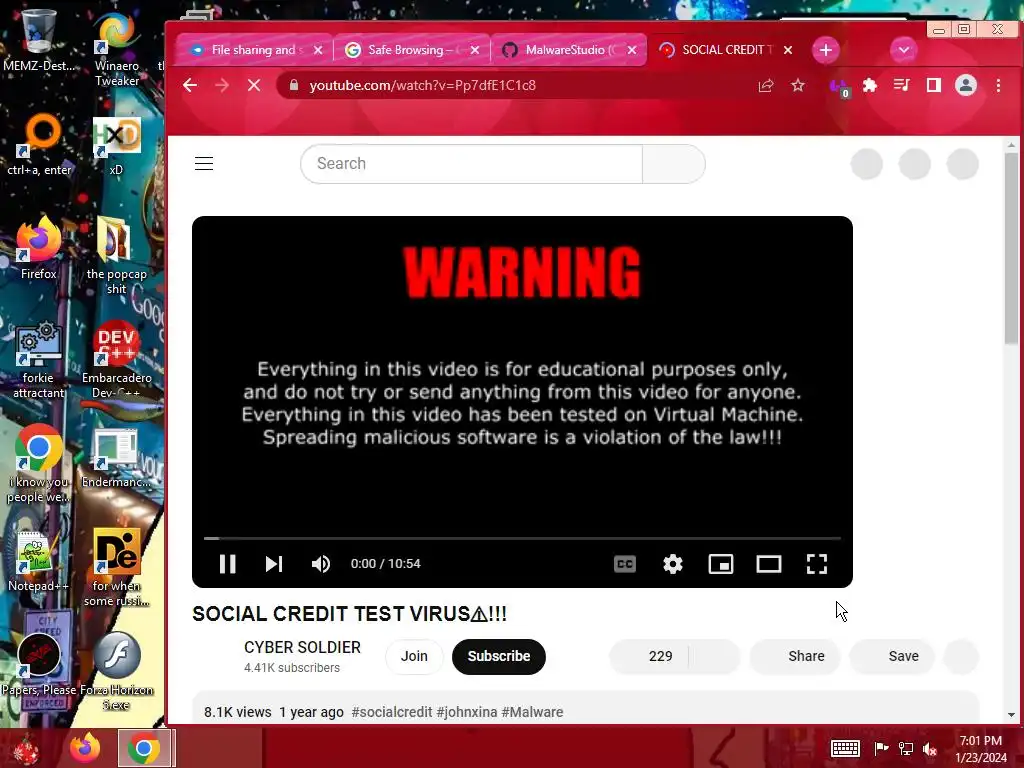
Task: Select Embarcadero Dev-C++ shortcut
Action: pyautogui.click(x=117, y=359)
